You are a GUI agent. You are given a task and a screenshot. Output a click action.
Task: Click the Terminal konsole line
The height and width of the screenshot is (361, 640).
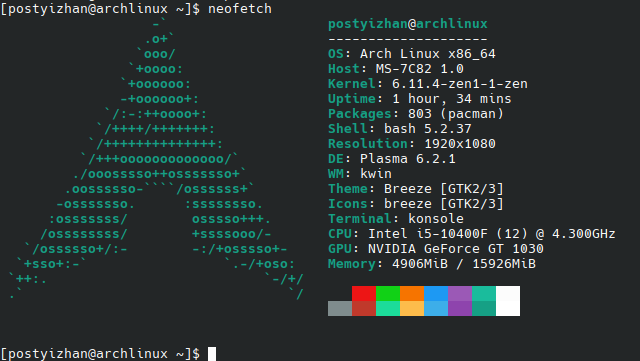[x=396, y=219]
